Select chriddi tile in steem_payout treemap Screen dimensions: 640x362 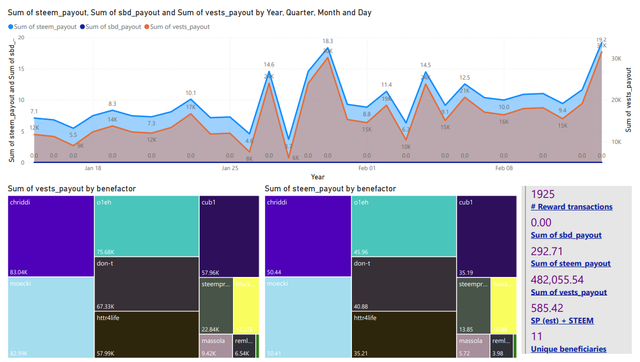coord(308,236)
